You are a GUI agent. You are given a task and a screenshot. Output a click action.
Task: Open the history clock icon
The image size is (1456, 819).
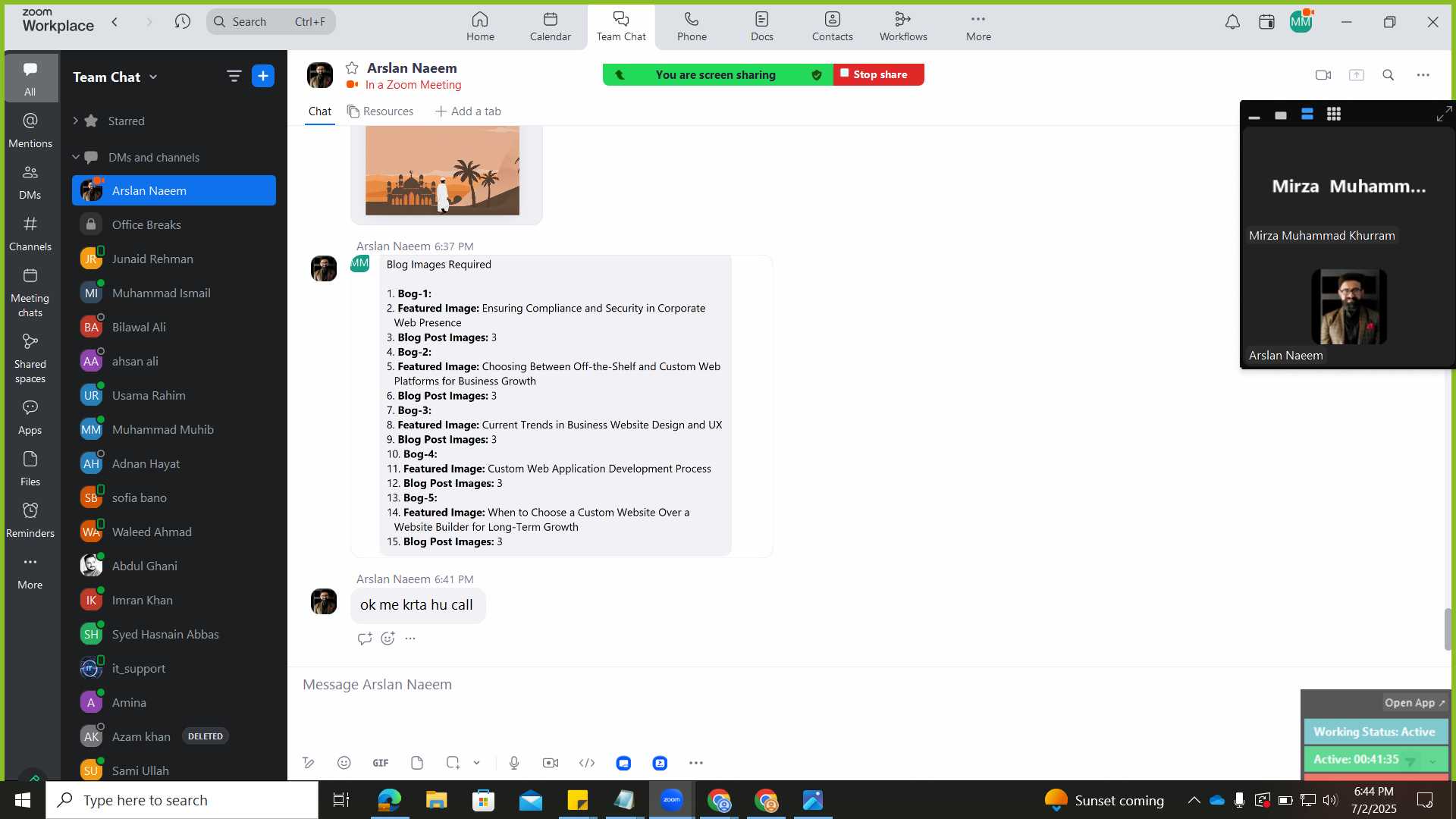click(x=182, y=22)
